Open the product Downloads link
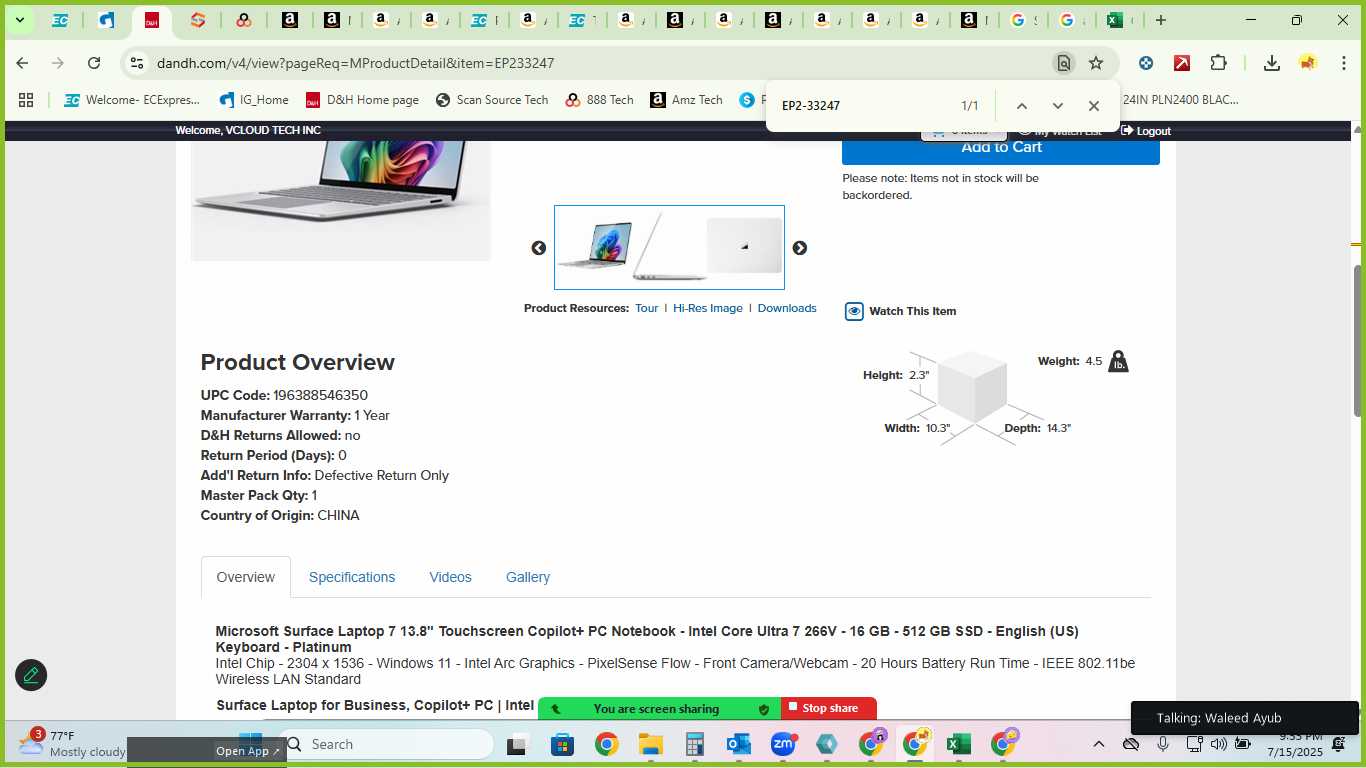The image size is (1366, 768). (787, 308)
